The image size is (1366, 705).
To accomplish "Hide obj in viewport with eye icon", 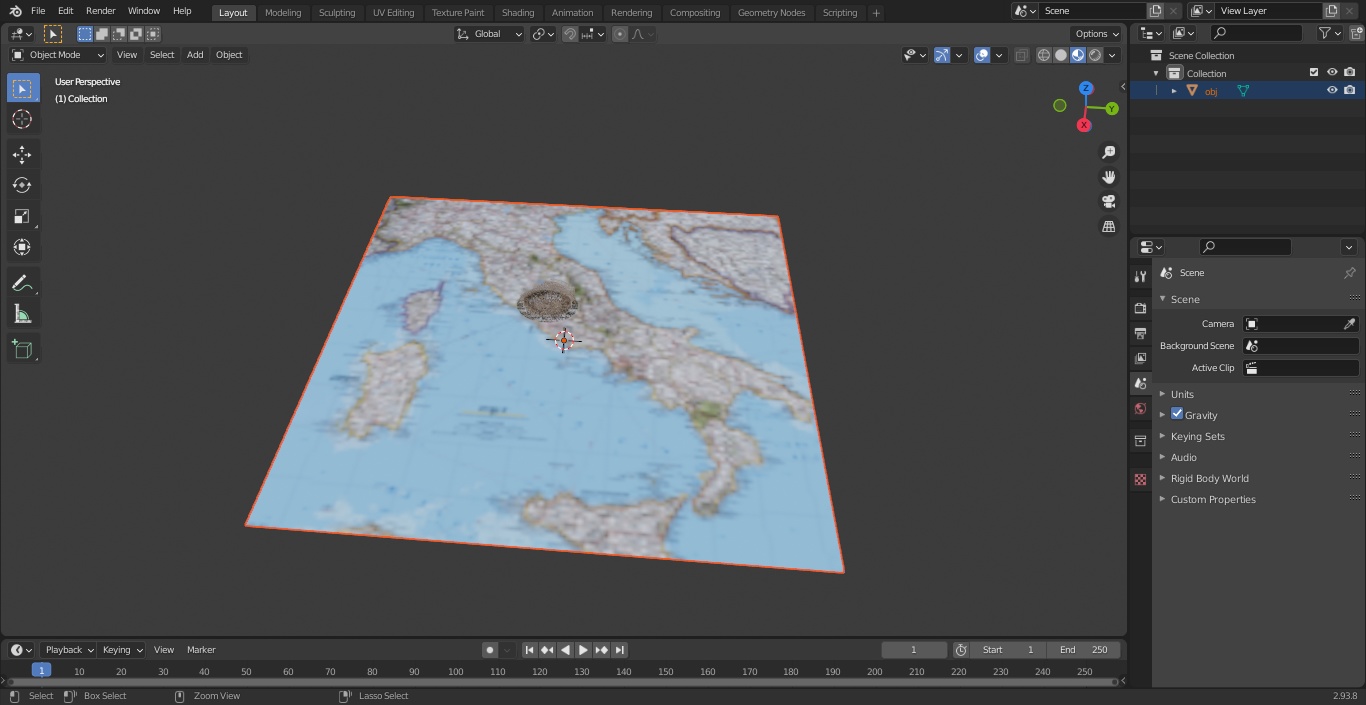I will point(1332,90).
